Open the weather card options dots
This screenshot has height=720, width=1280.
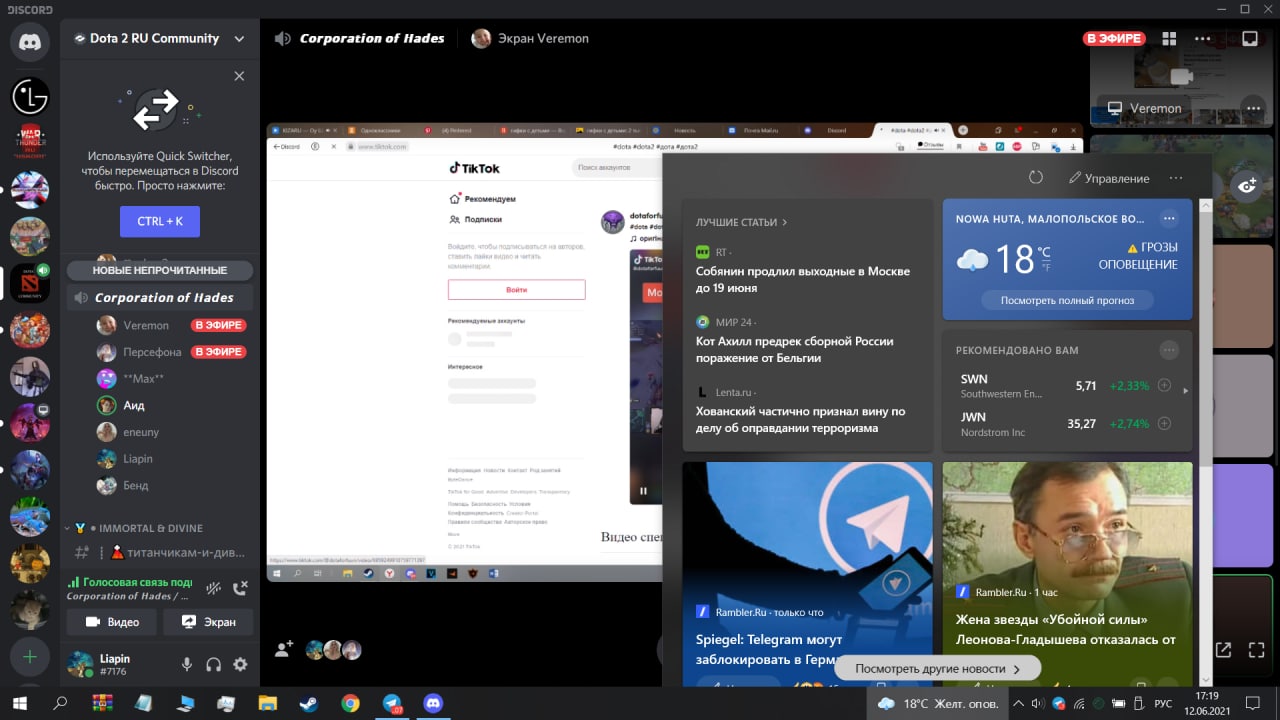point(1169,218)
